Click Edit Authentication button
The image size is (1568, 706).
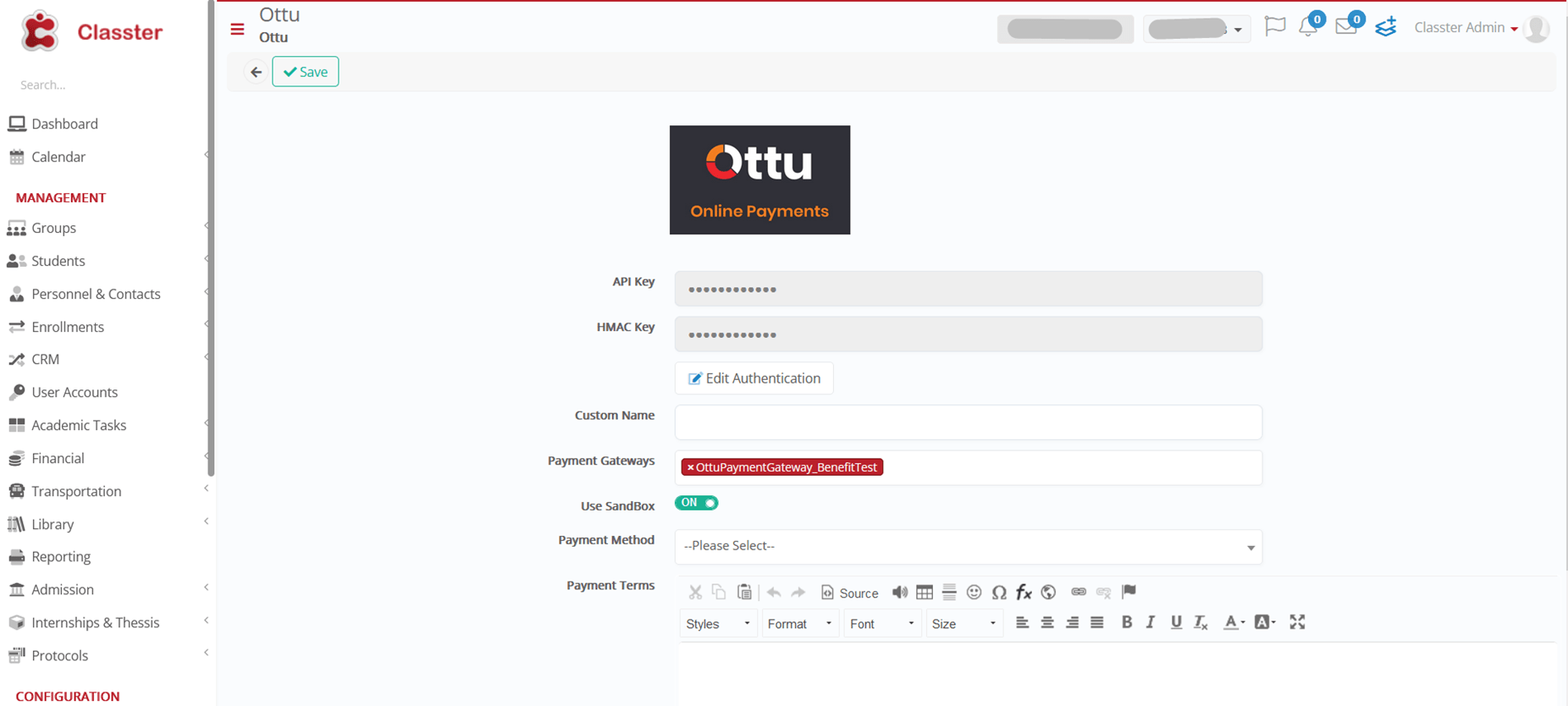point(754,378)
